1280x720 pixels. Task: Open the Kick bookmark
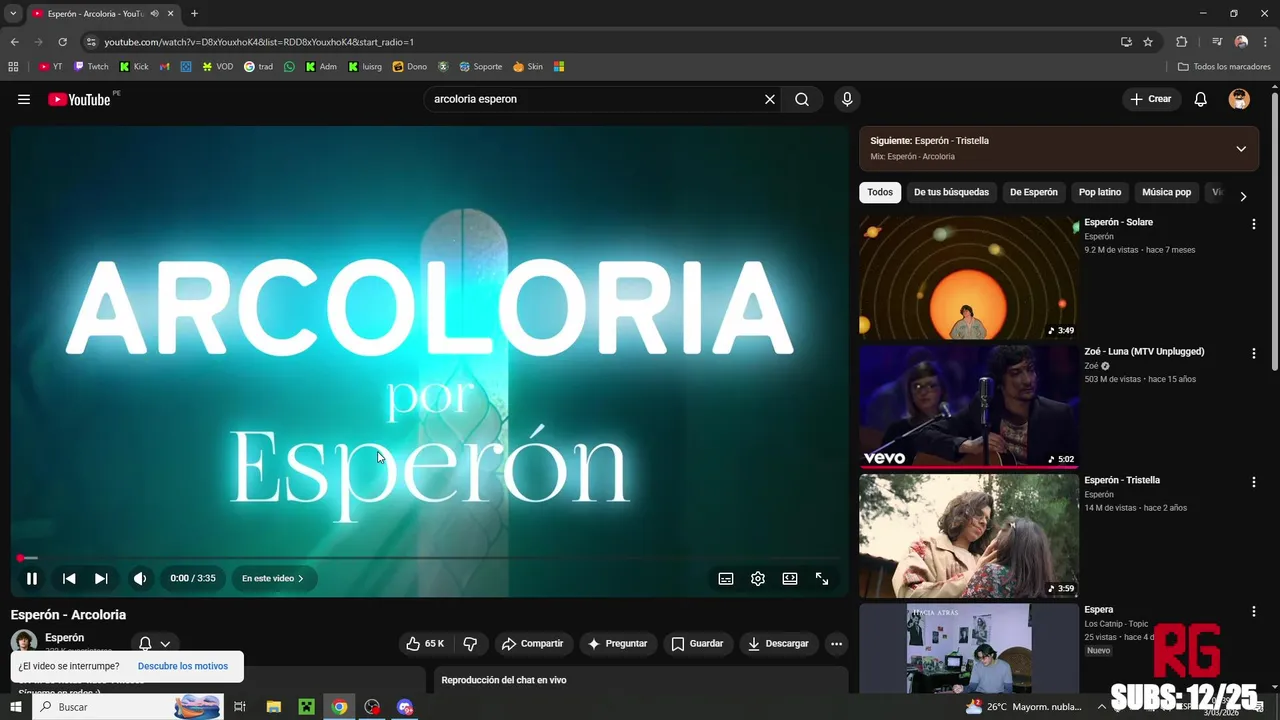tap(134, 67)
